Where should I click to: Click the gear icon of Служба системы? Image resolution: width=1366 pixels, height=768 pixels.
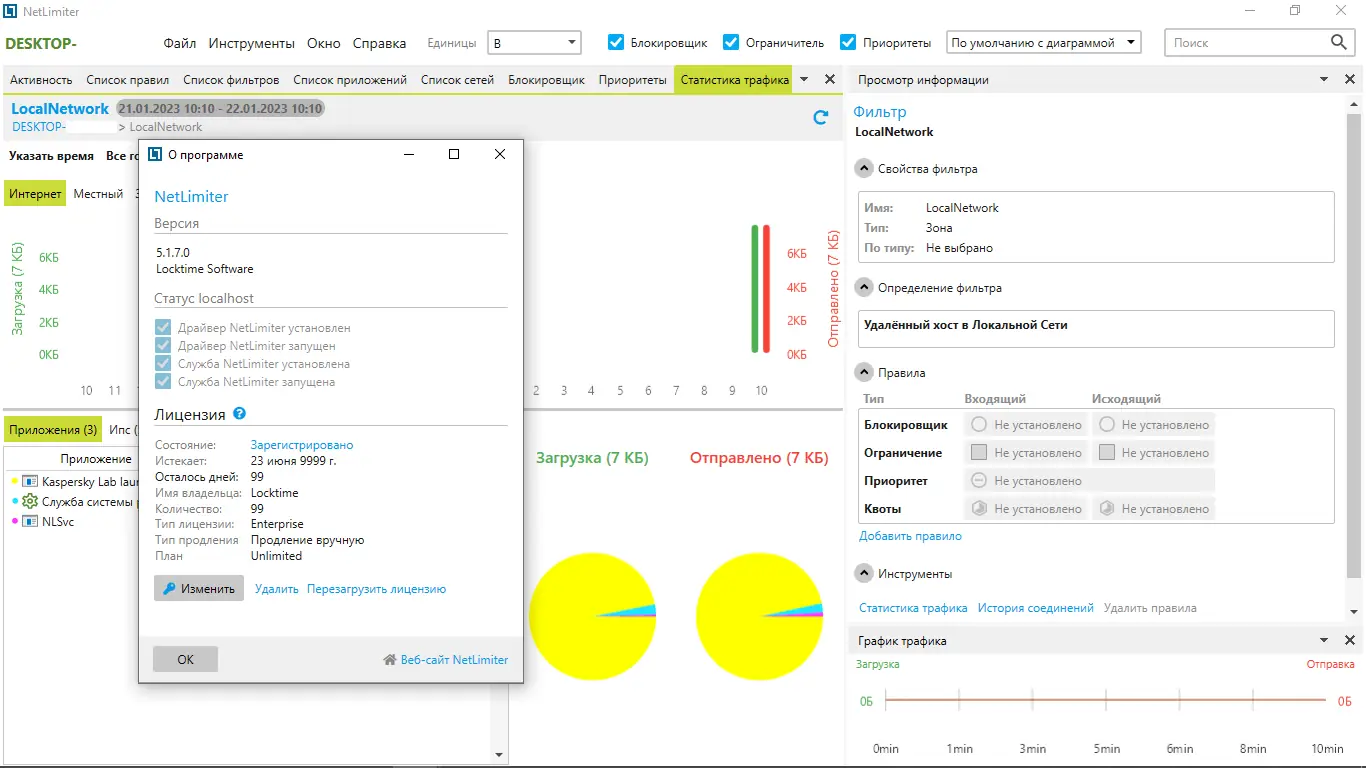click(30, 502)
